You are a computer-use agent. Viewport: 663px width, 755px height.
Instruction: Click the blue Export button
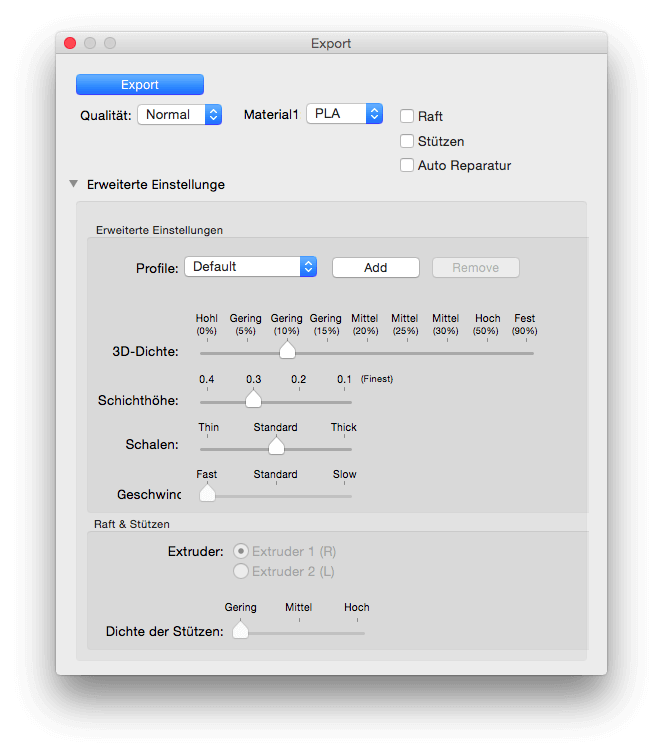pyautogui.click(x=140, y=85)
